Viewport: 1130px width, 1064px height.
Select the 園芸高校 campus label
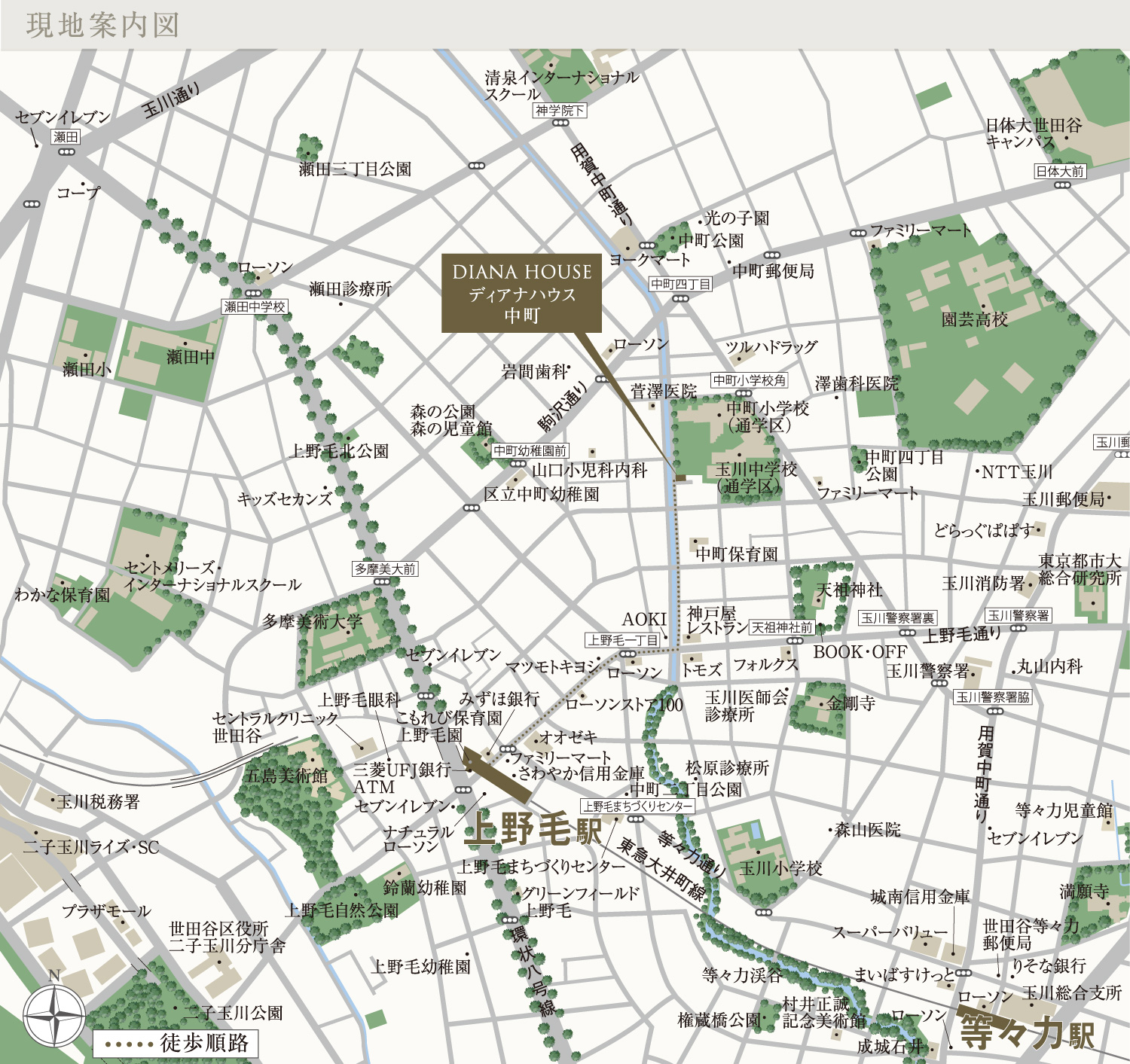coord(974,319)
